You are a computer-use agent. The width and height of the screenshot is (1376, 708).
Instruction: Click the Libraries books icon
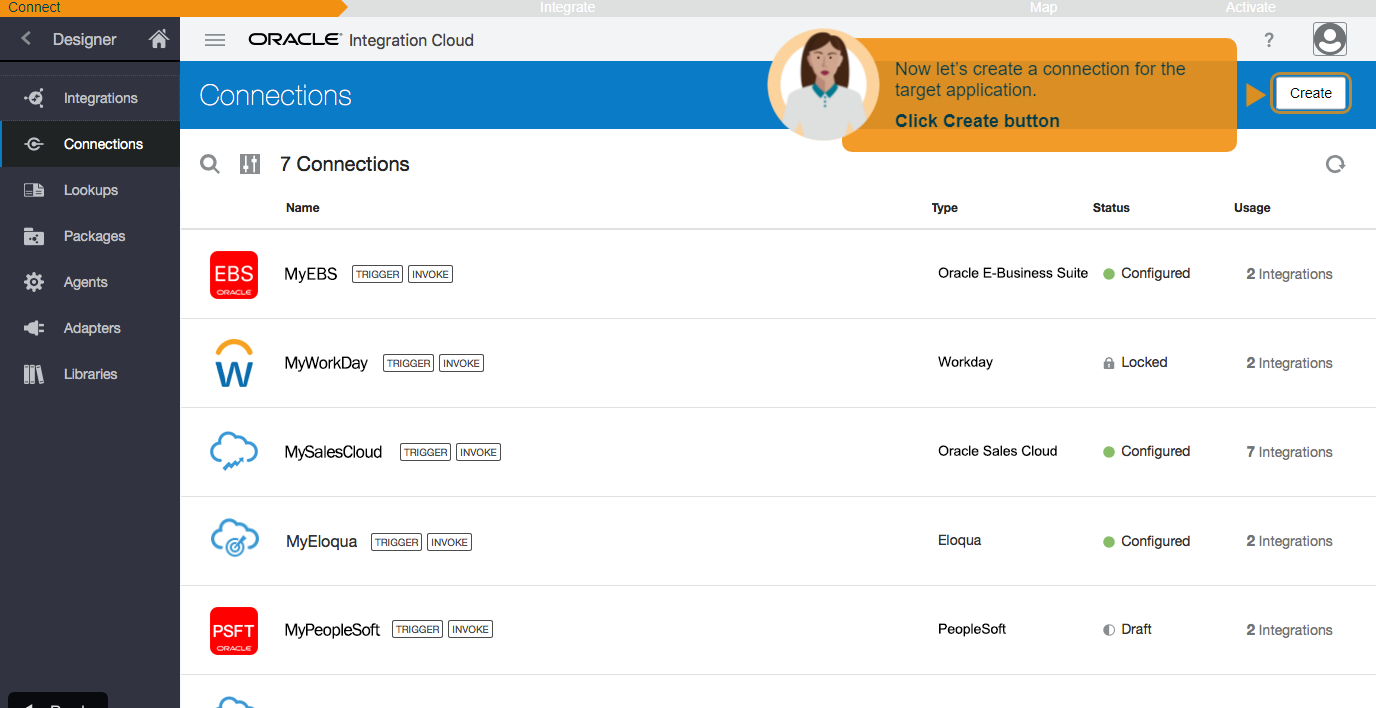click(34, 374)
